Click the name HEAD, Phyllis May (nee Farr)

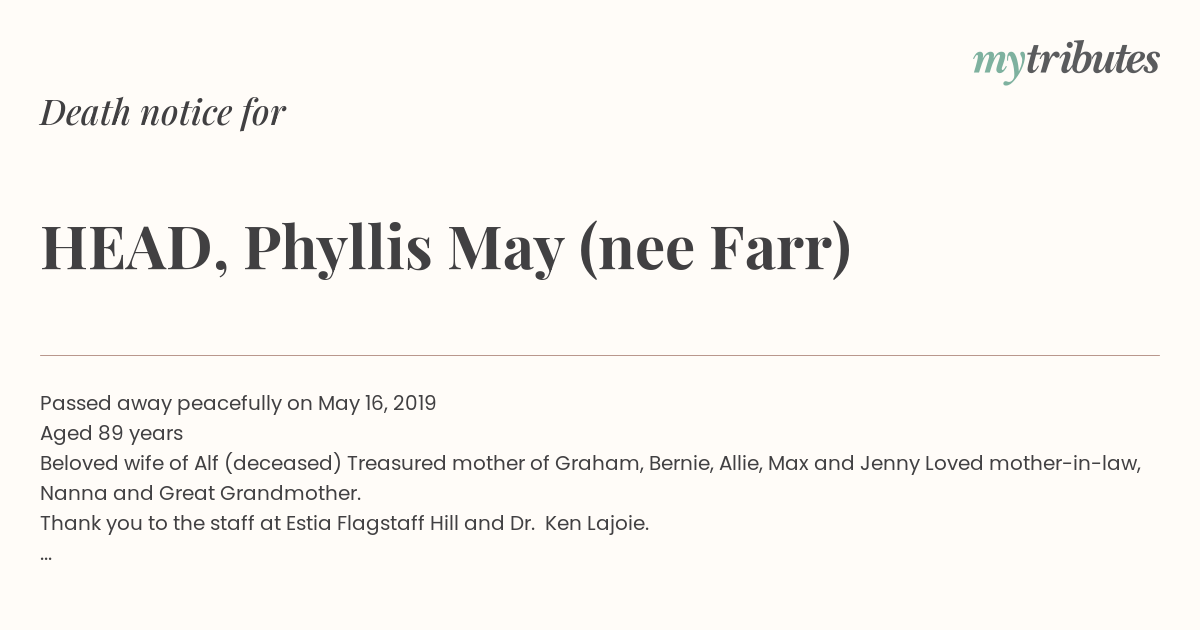click(446, 249)
